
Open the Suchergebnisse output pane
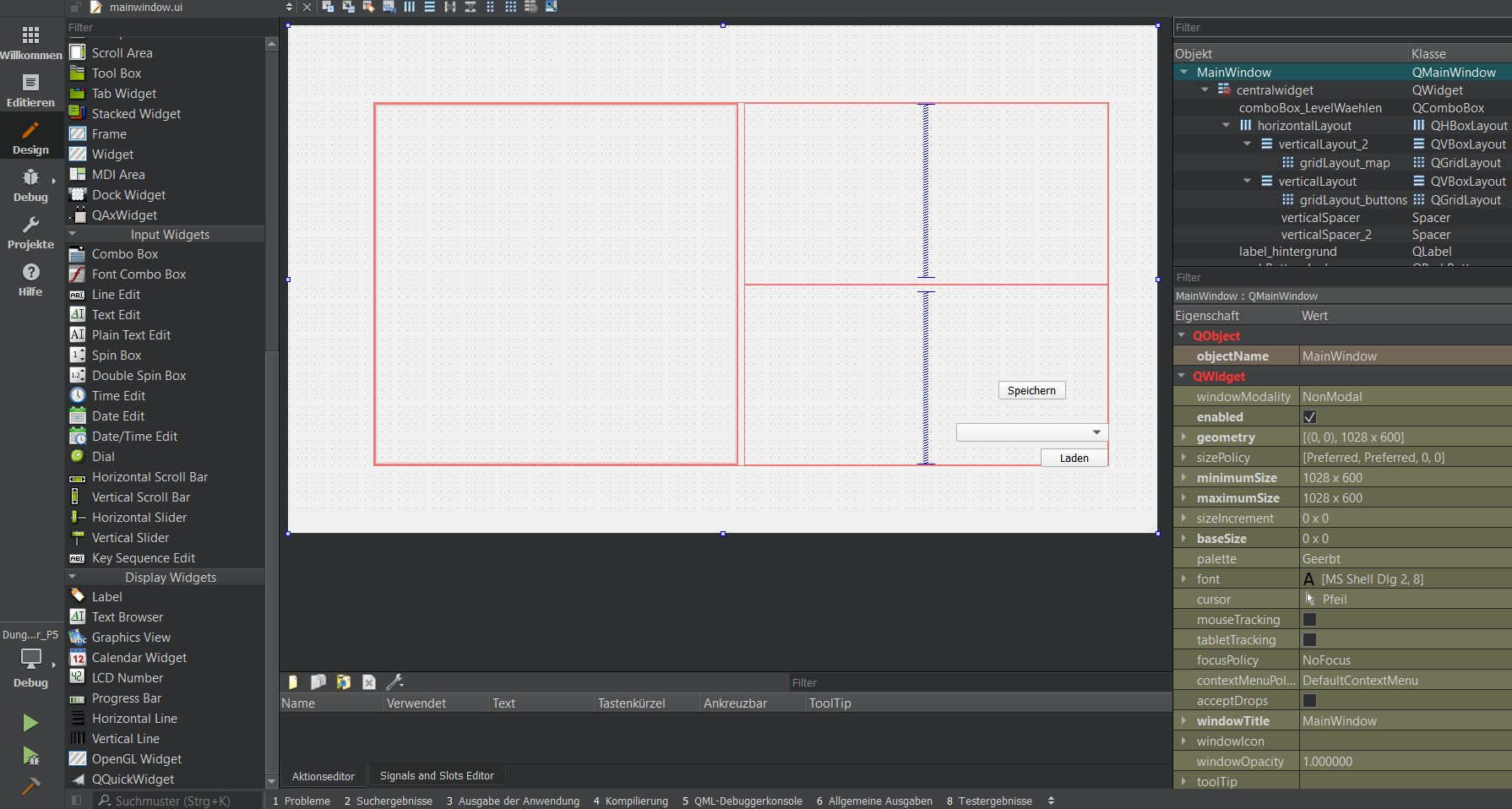coord(389,801)
